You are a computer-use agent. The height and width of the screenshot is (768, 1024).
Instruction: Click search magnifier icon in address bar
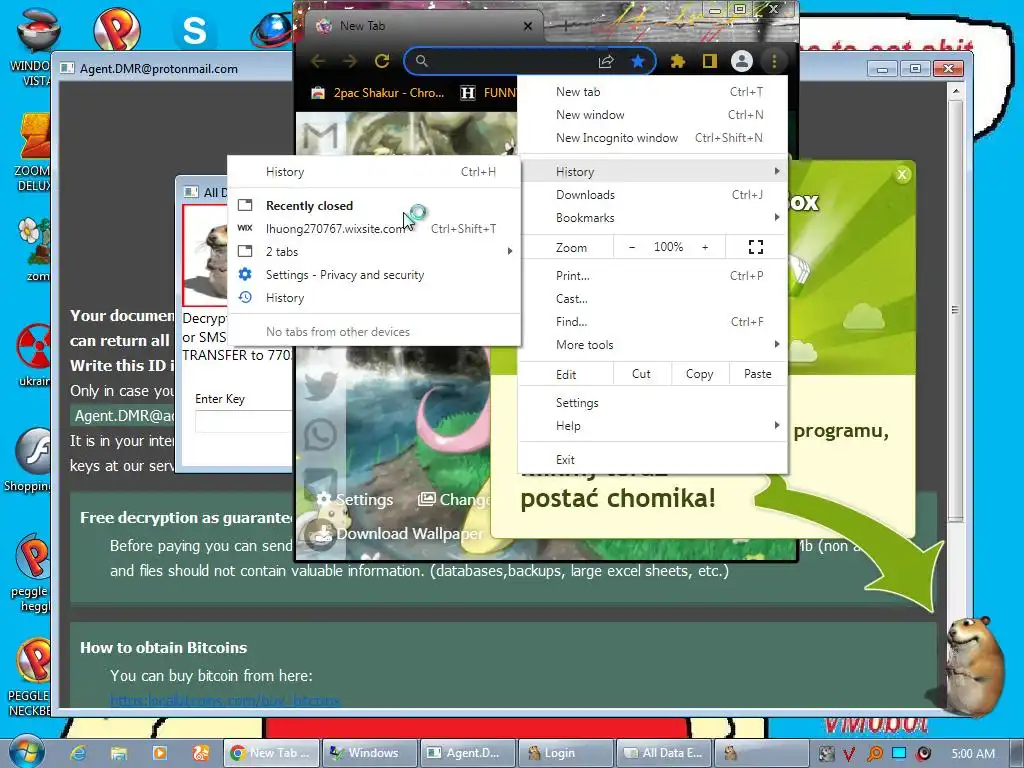(422, 61)
